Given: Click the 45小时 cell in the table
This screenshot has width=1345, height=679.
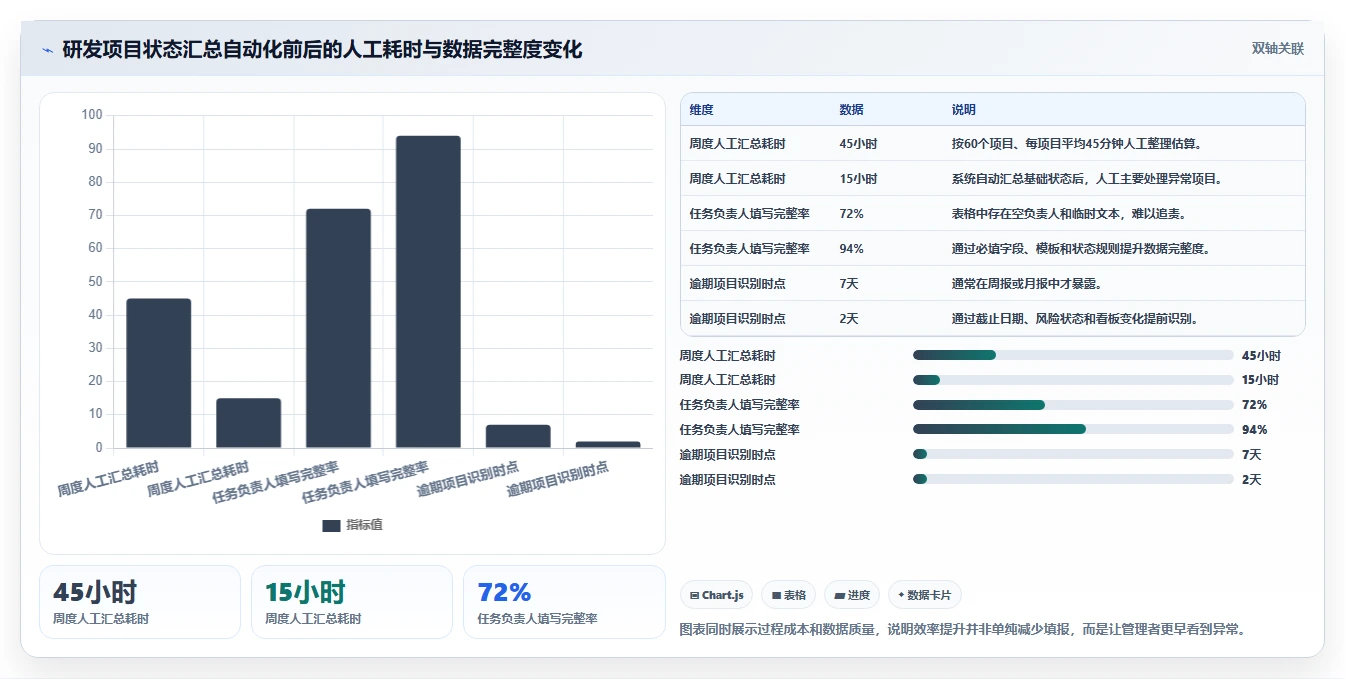Looking at the screenshot, I should coord(859,144).
